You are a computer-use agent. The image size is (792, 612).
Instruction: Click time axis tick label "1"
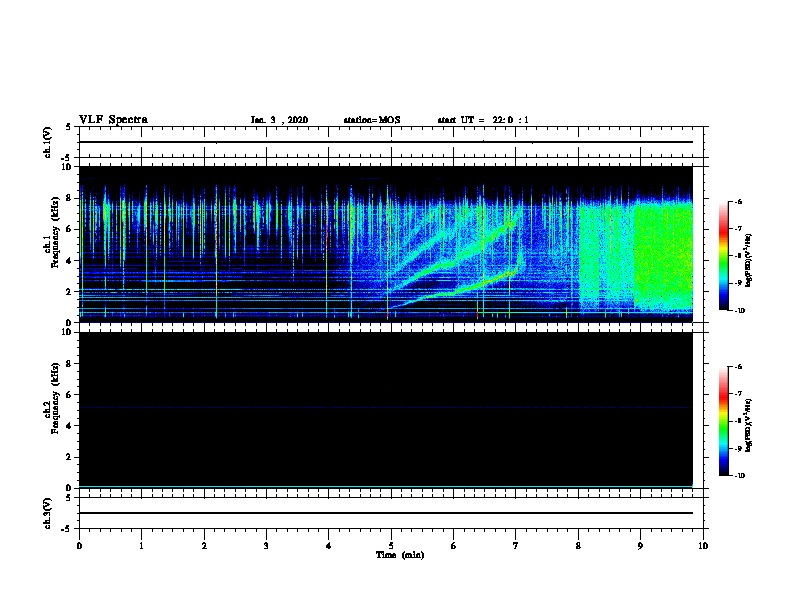[x=141, y=546]
